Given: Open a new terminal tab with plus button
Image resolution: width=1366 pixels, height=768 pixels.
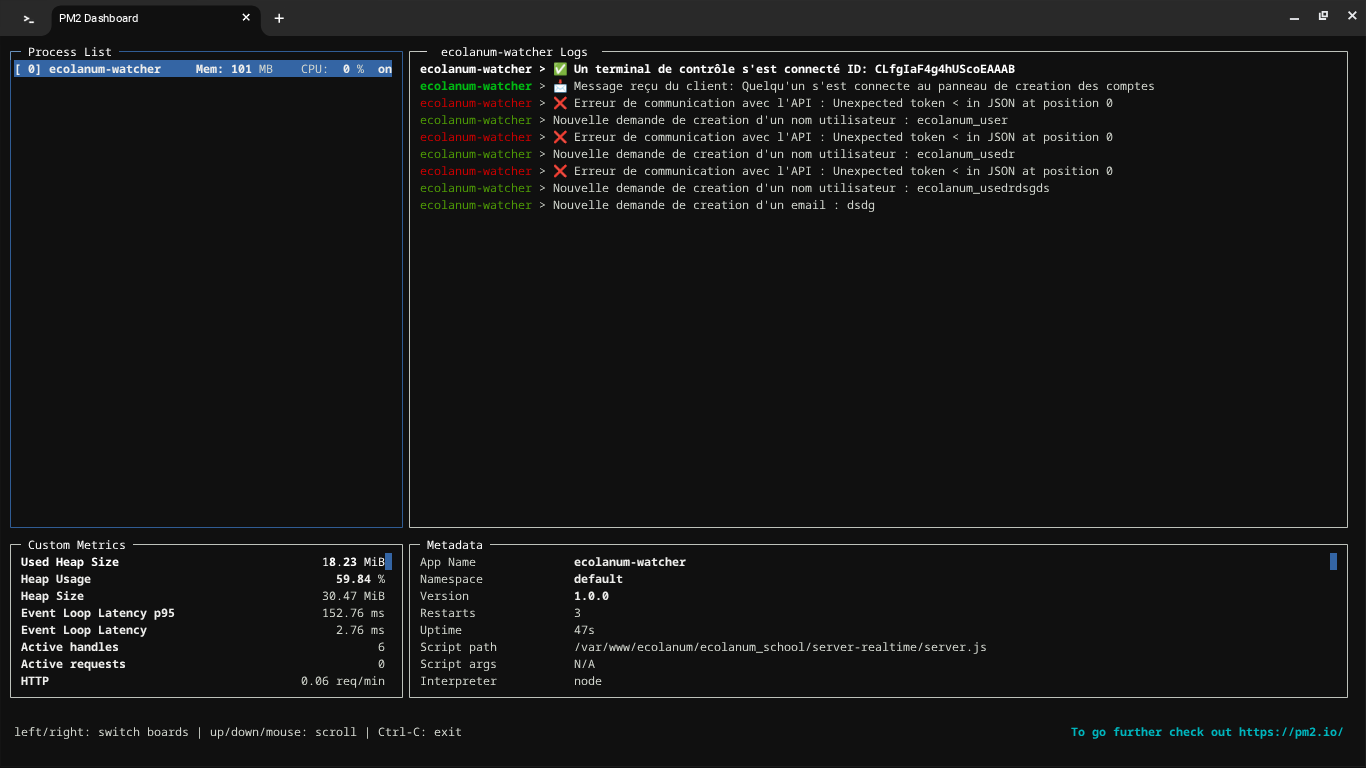Looking at the screenshot, I should click(x=279, y=18).
